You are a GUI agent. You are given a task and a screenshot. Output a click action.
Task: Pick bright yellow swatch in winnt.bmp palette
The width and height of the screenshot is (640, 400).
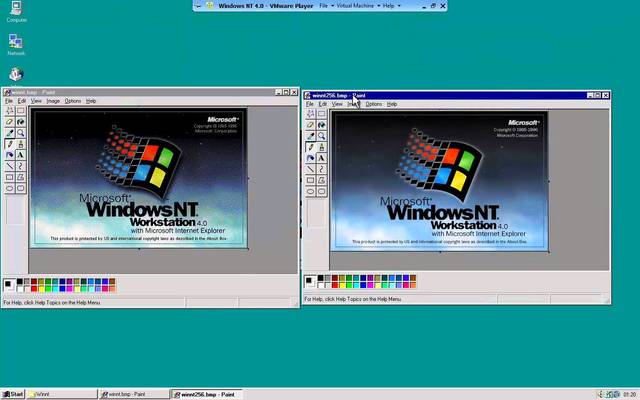(41, 289)
